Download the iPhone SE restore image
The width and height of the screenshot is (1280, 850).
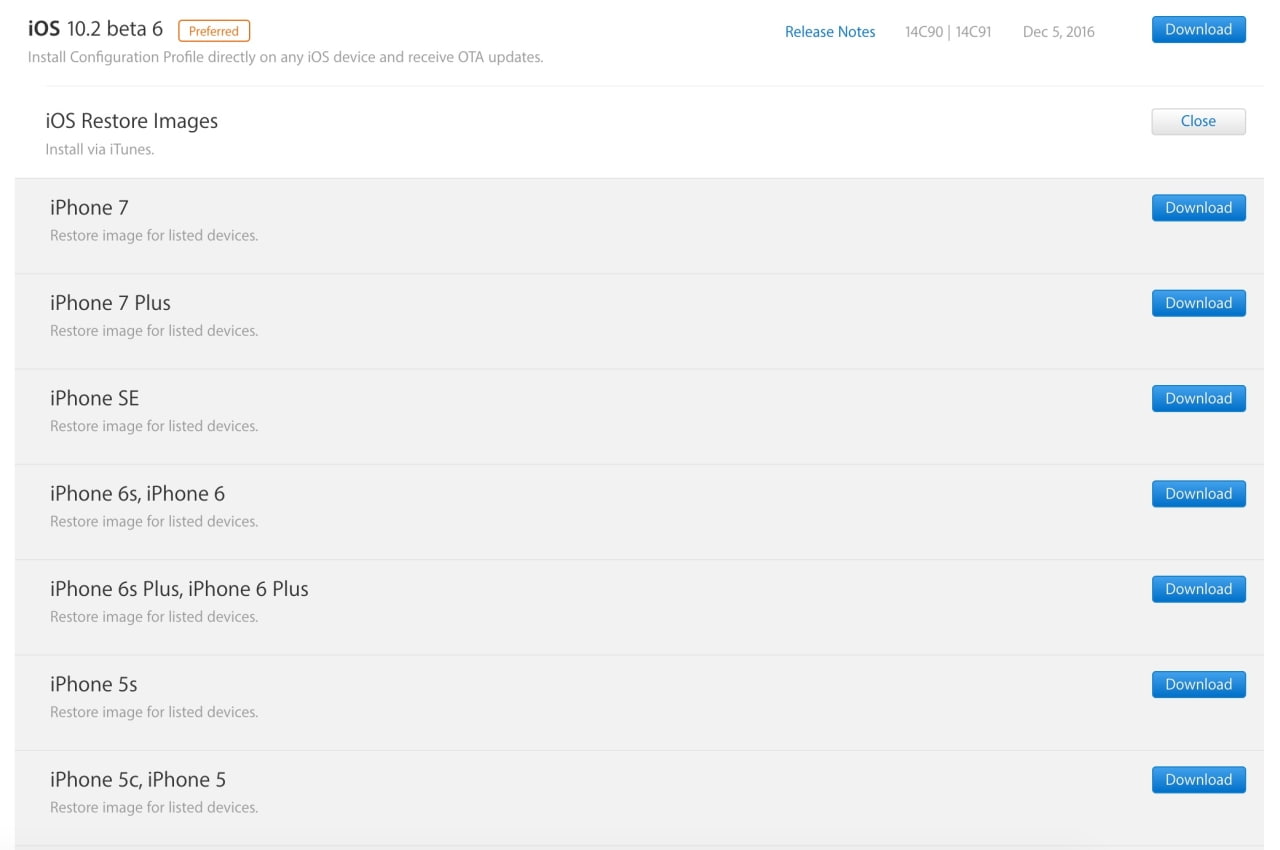point(1198,398)
